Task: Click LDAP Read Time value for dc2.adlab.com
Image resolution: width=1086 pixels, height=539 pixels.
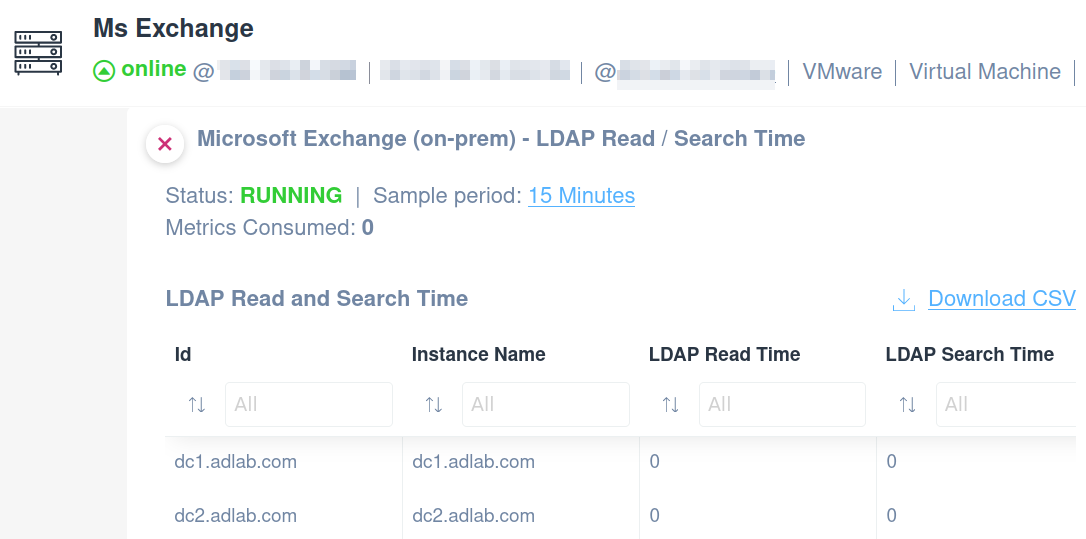Action: click(655, 516)
